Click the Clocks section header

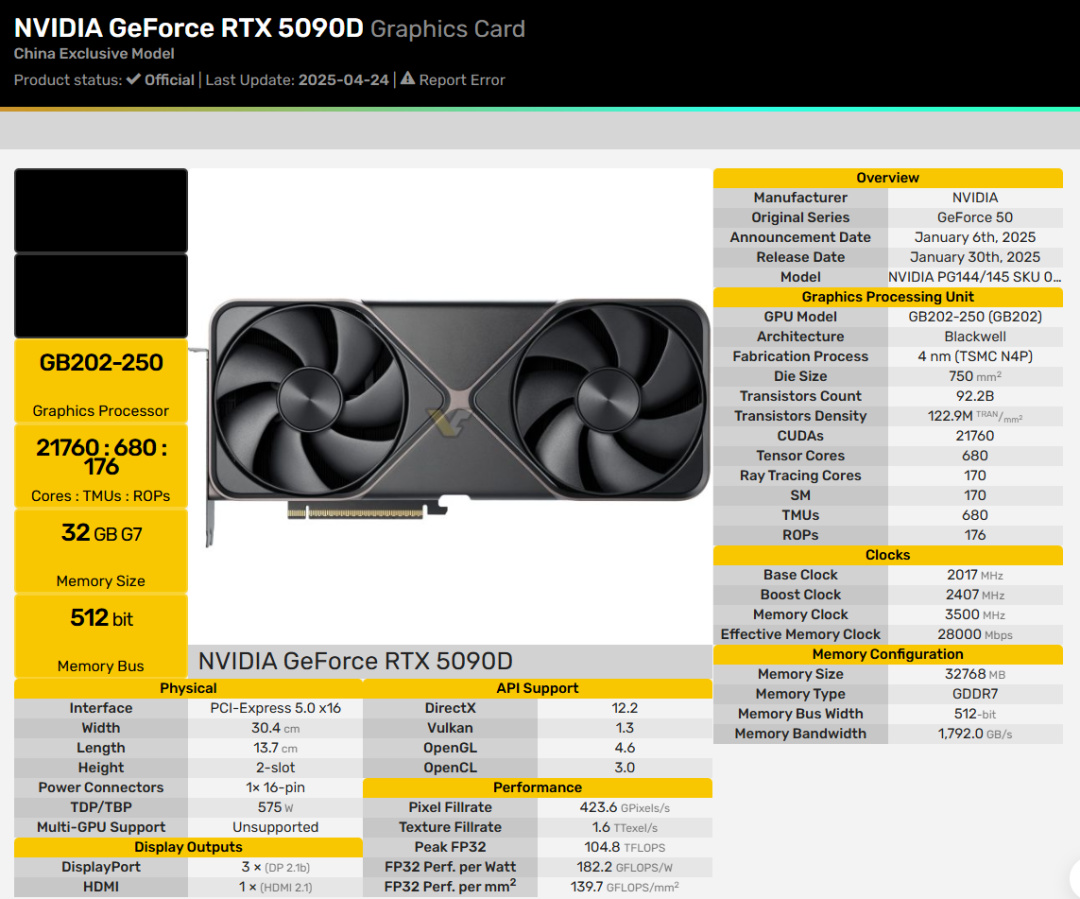[x=888, y=555]
